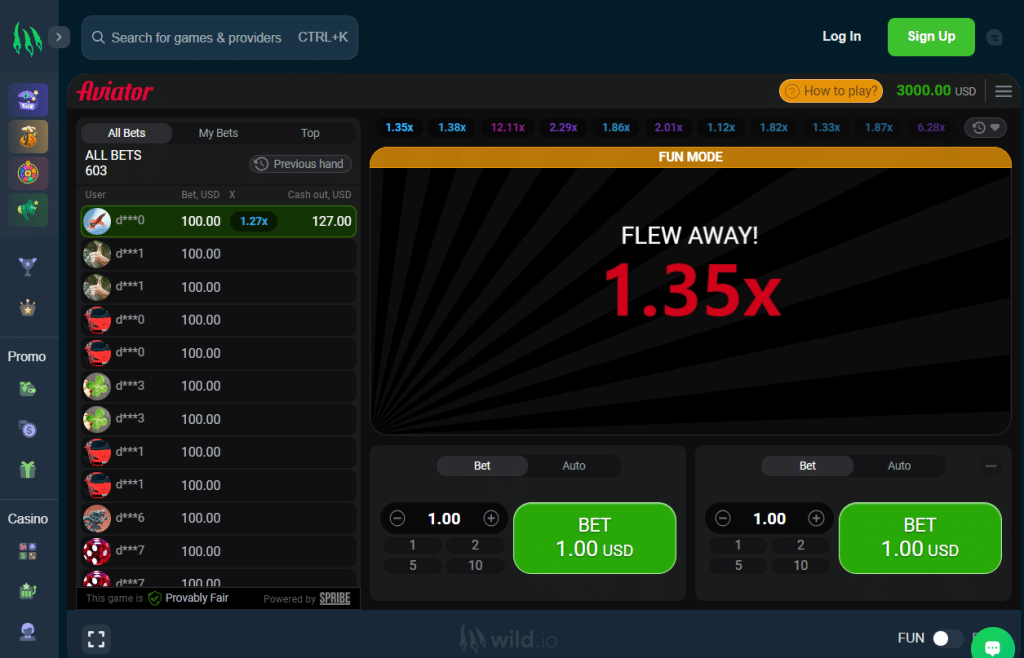Image resolution: width=1024 pixels, height=658 pixels.
Task: Open the crown star icon in sidebar
Action: [x=27, y=307]
